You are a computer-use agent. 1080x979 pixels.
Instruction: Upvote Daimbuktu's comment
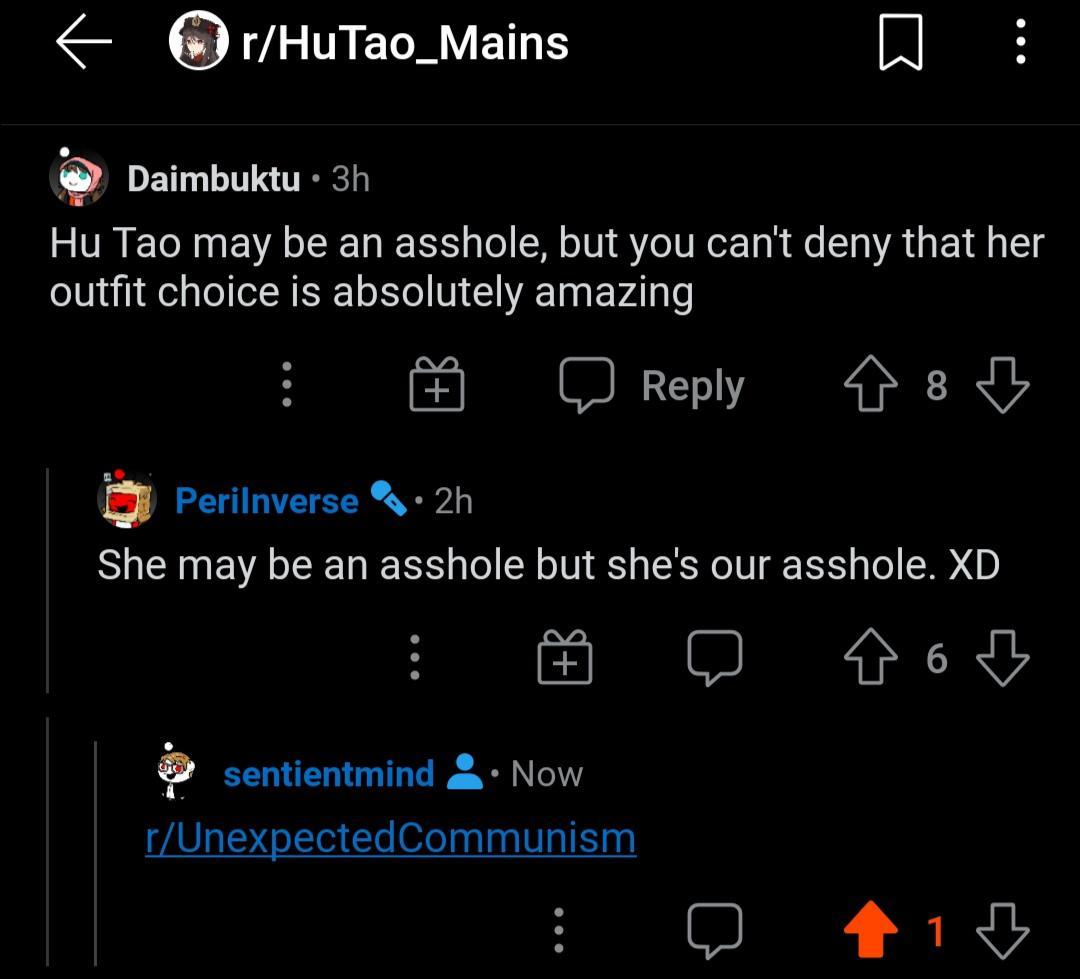870,384
